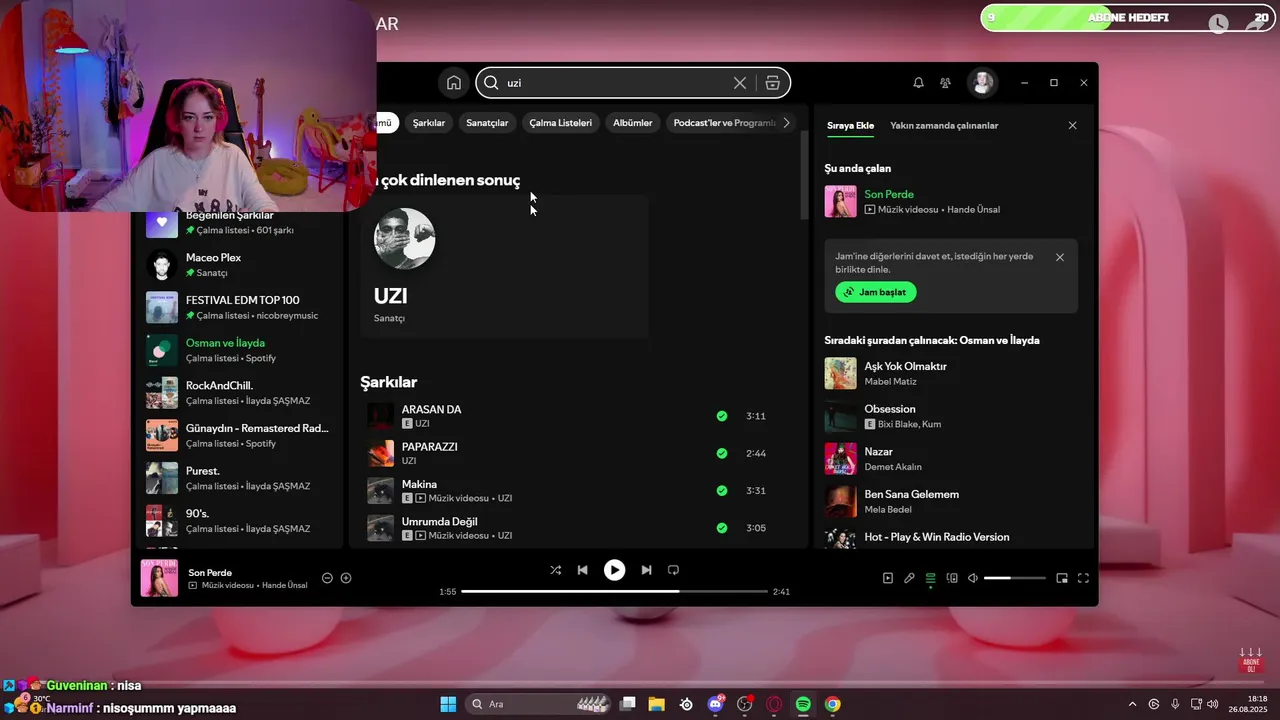This screenshot has height=720, width=1280.
Task: Enter full screen mode
Action: click(1083, 578)
